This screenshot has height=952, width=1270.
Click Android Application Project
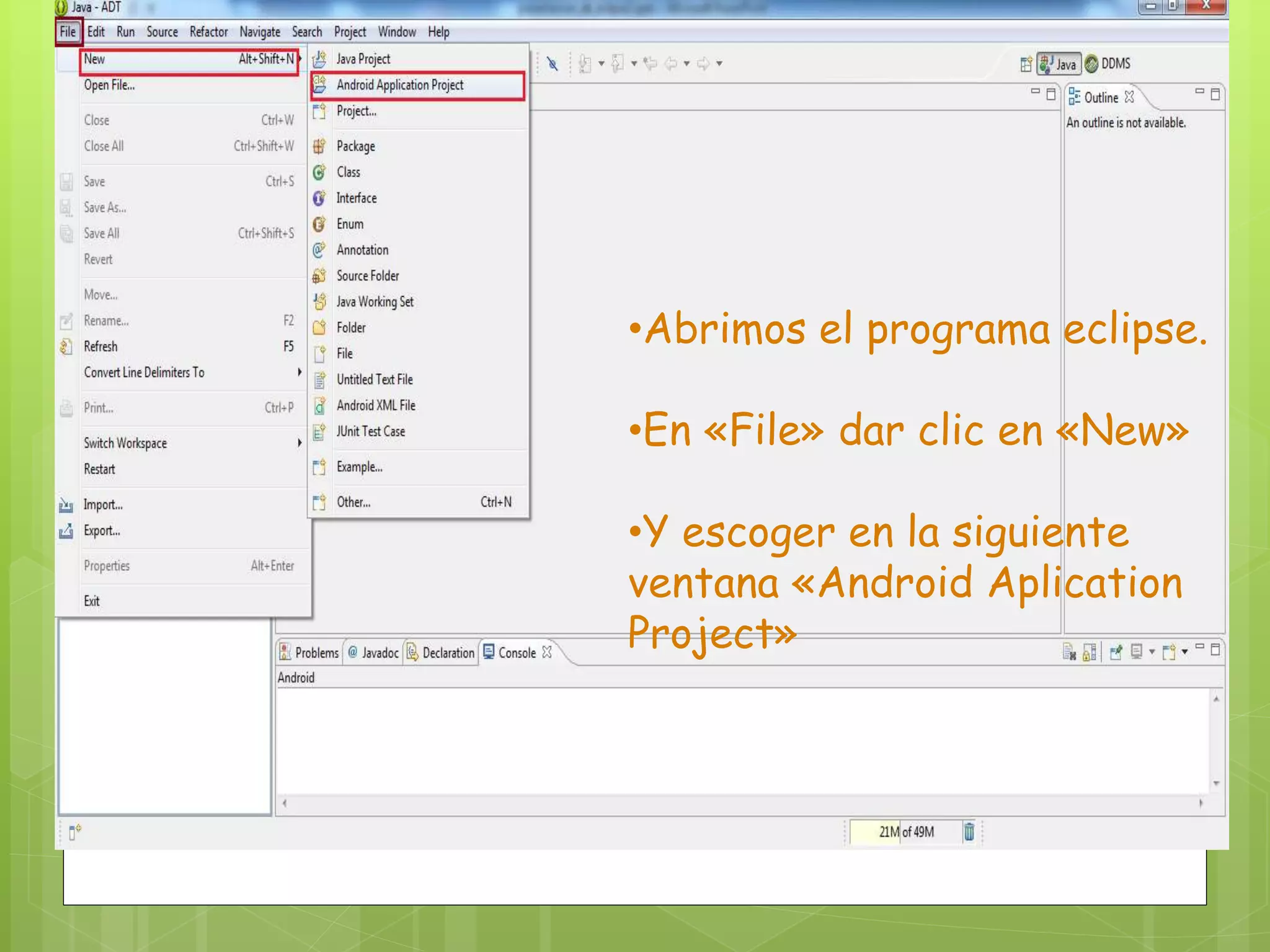pos(400,86)
